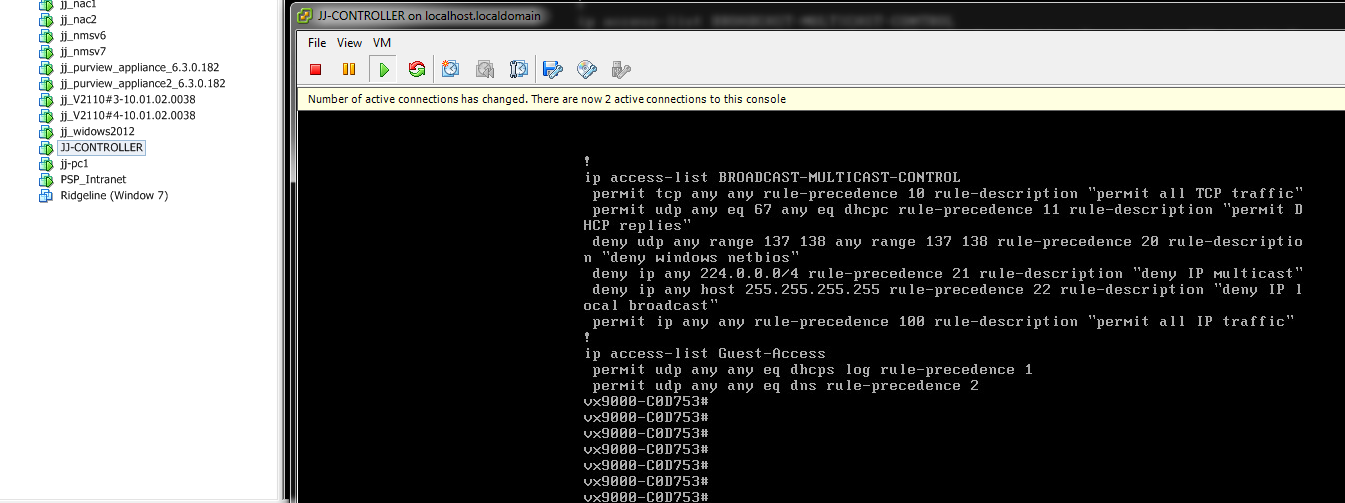Screen dimensions: 1345x503
Task: Select the jj_nmsv6 virtual machine
Action: [83, 35]
